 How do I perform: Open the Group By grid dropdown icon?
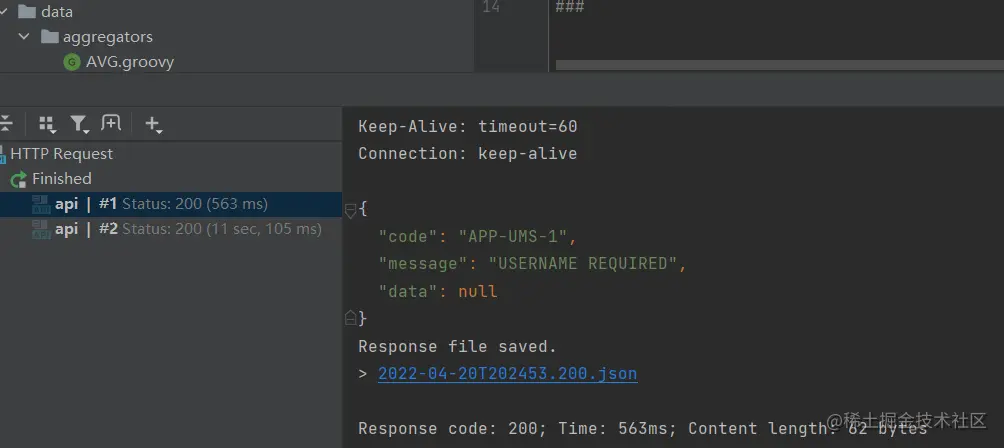pyautogui.click(x=47, y=124)
